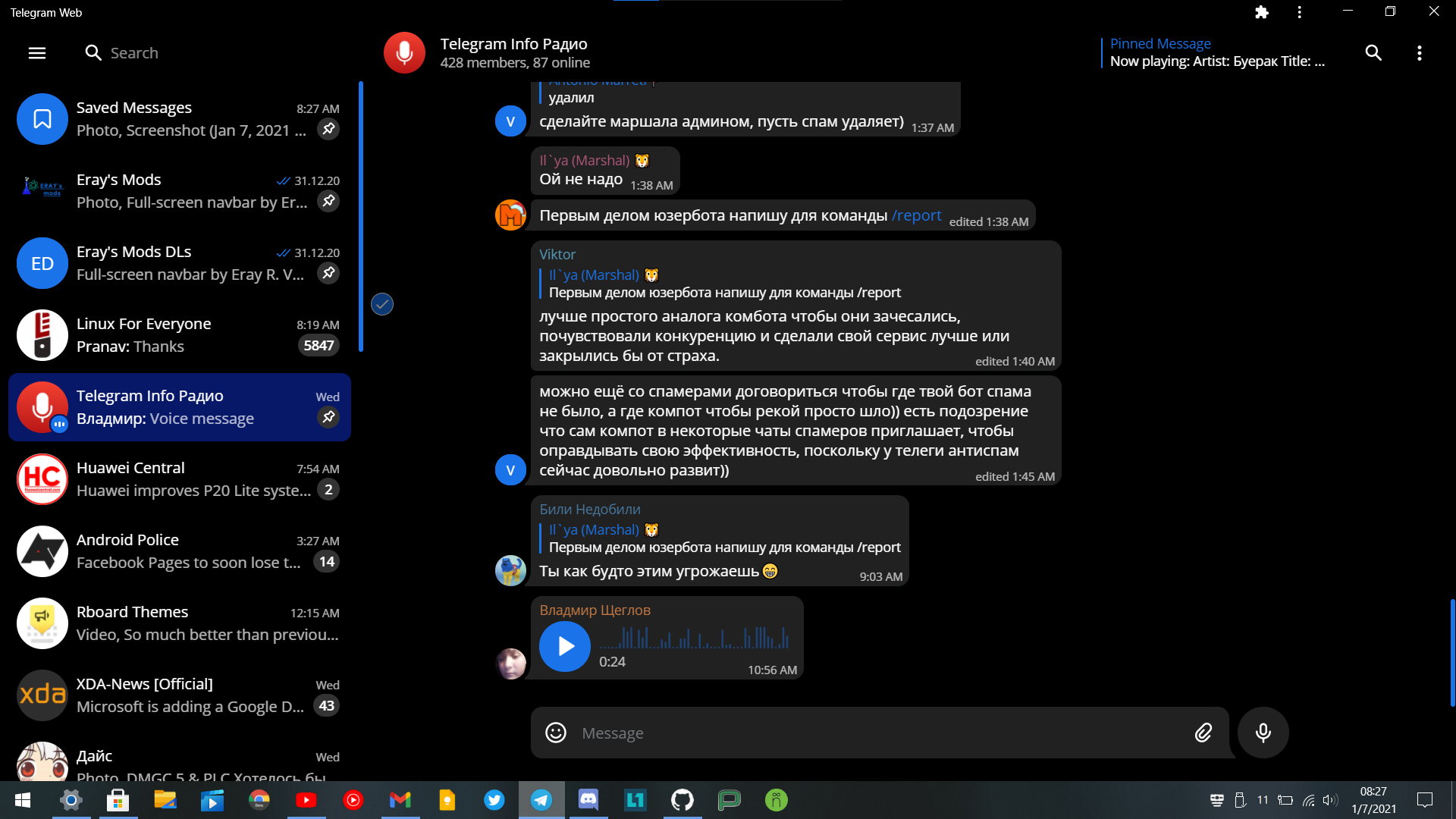This screenshot has height=819, width=1456.
Task: Toggle the blue message selection checkmark
Action: tap(381, 303)
